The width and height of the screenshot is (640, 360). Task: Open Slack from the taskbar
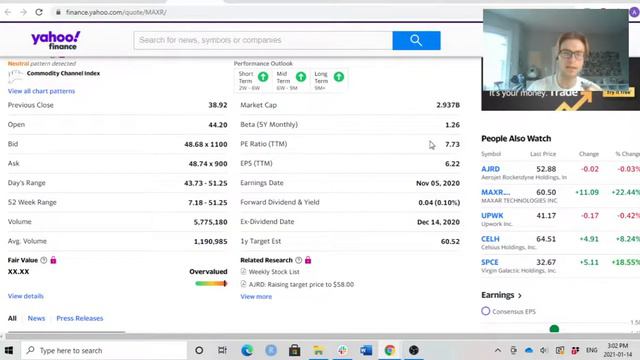[342, 350]
